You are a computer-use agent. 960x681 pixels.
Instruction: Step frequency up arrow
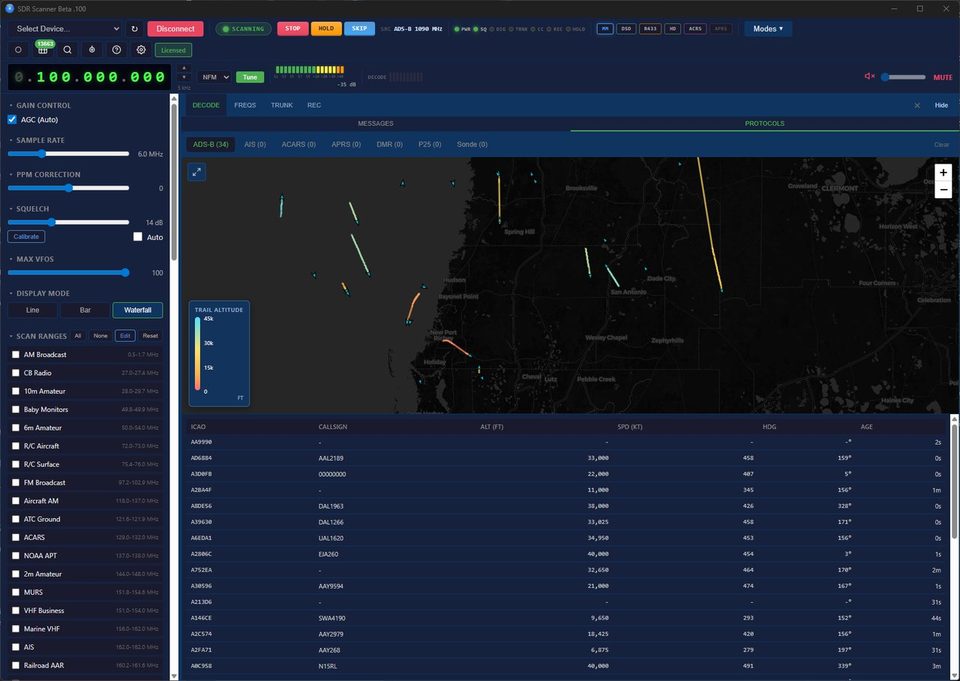coord(184,69)
